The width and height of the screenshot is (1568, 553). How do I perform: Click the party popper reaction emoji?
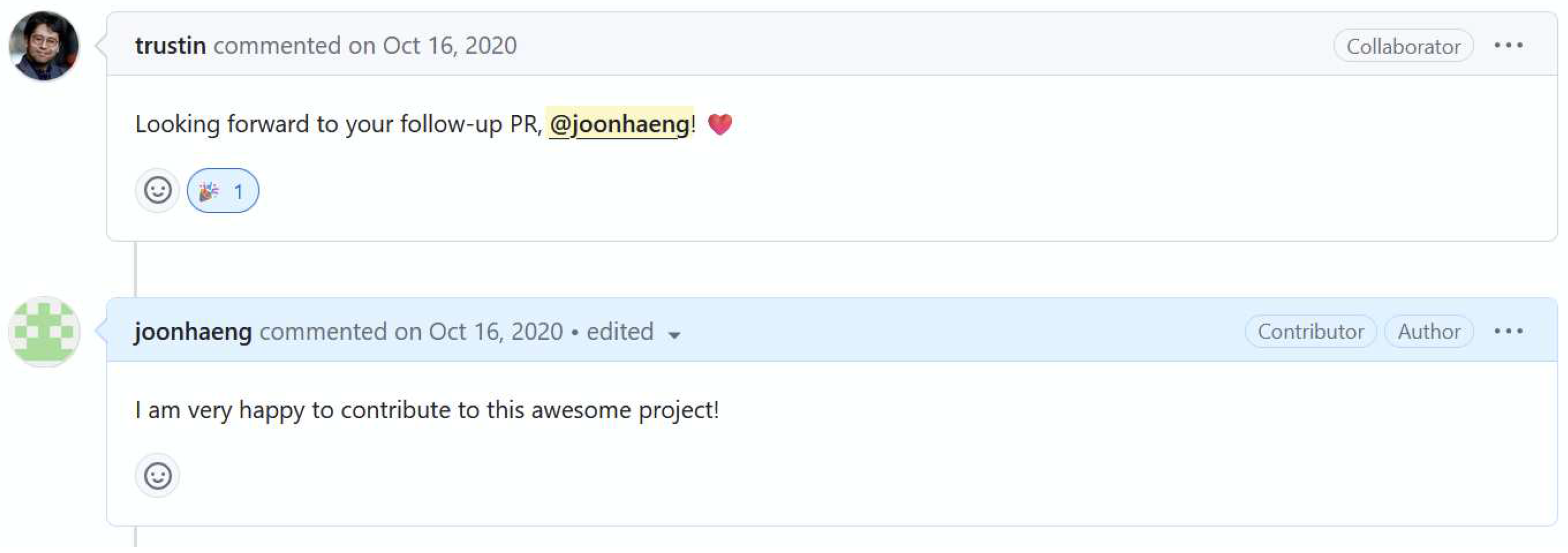point(210,190)
